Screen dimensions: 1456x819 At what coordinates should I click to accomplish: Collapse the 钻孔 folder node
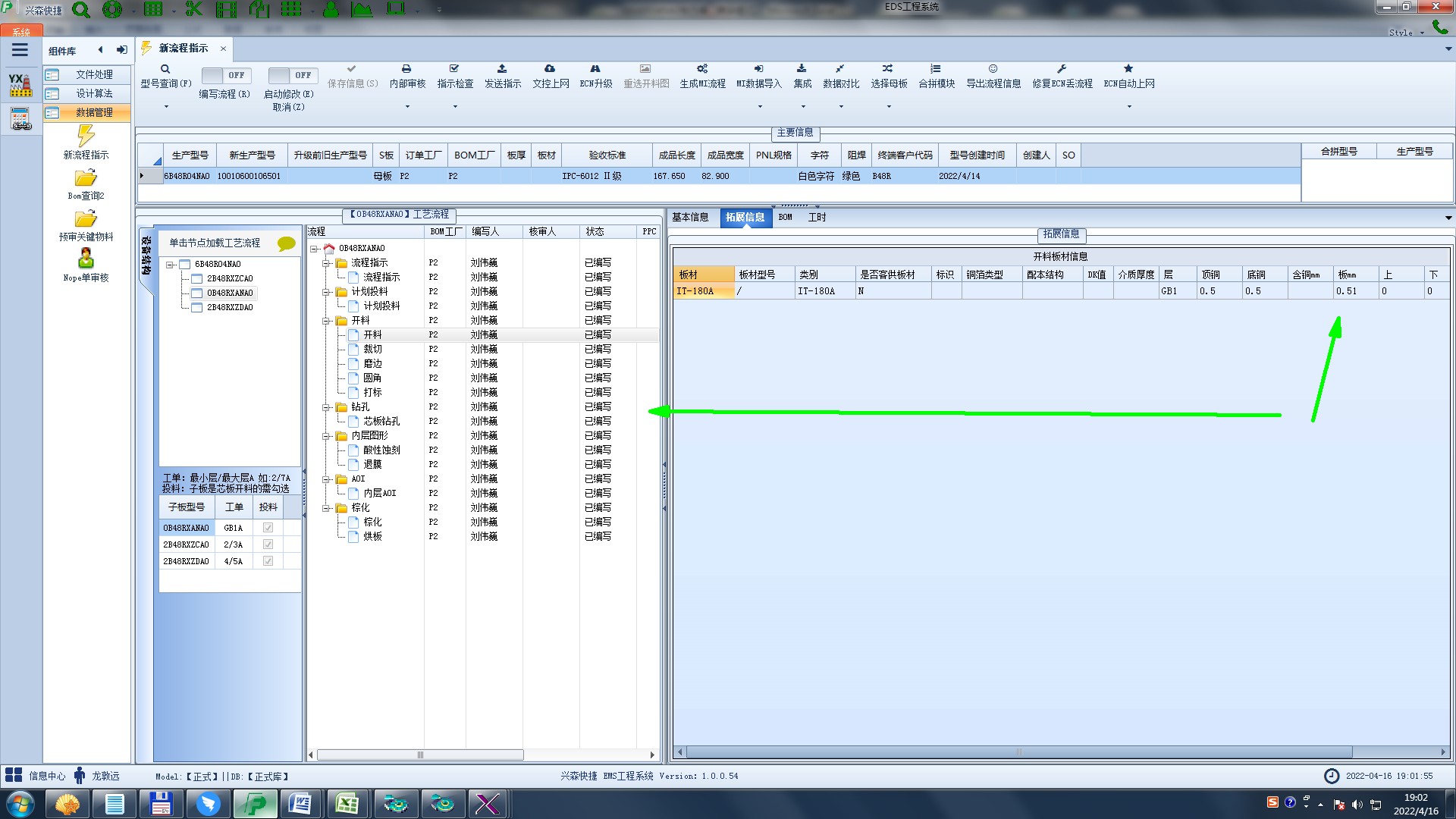(x=327, y=407)
